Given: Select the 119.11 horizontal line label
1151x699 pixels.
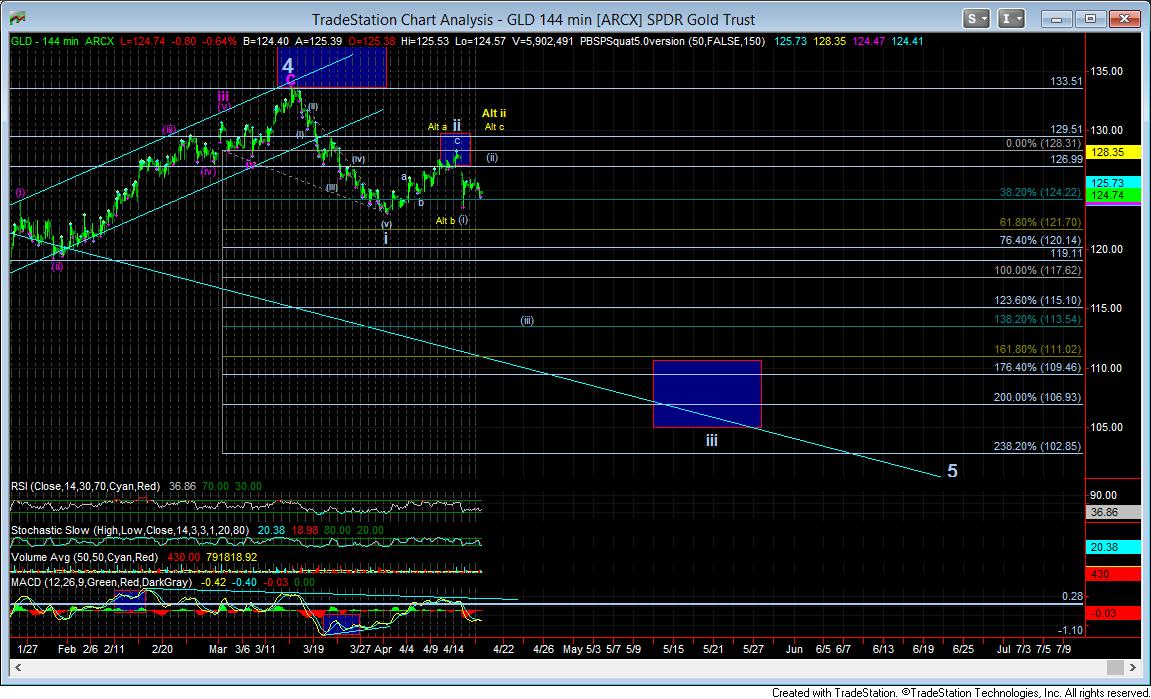Looking at the screenshot, I should coord(1066,253).
